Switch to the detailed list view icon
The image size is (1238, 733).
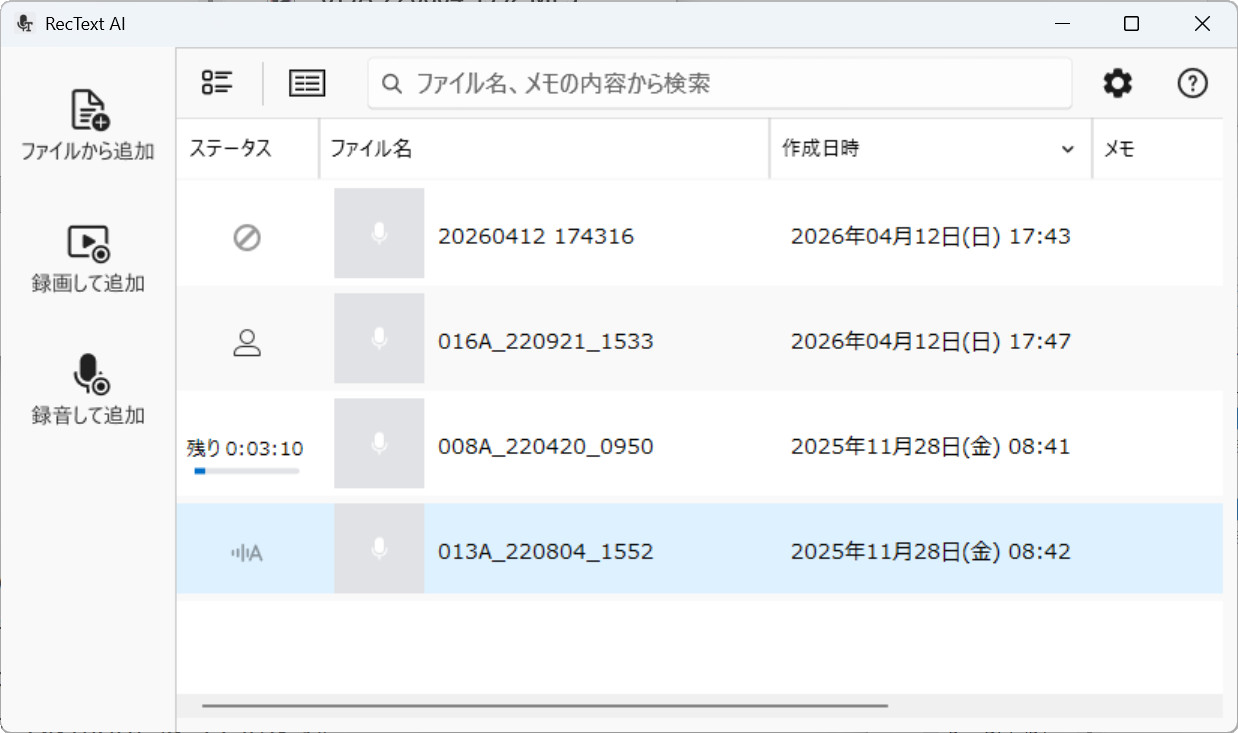coord(307,83)
